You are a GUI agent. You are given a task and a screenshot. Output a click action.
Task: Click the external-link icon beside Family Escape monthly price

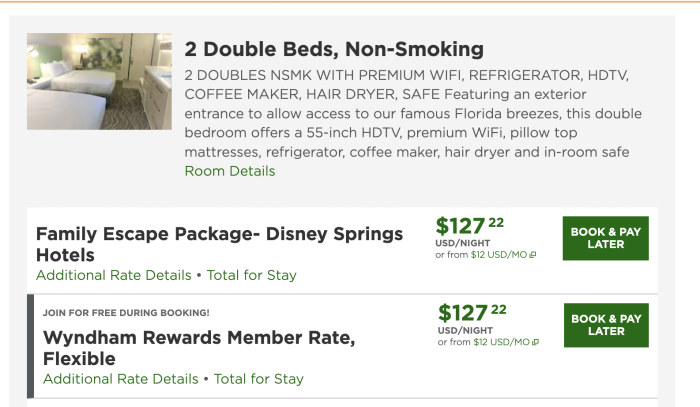[x=533, y=255]
